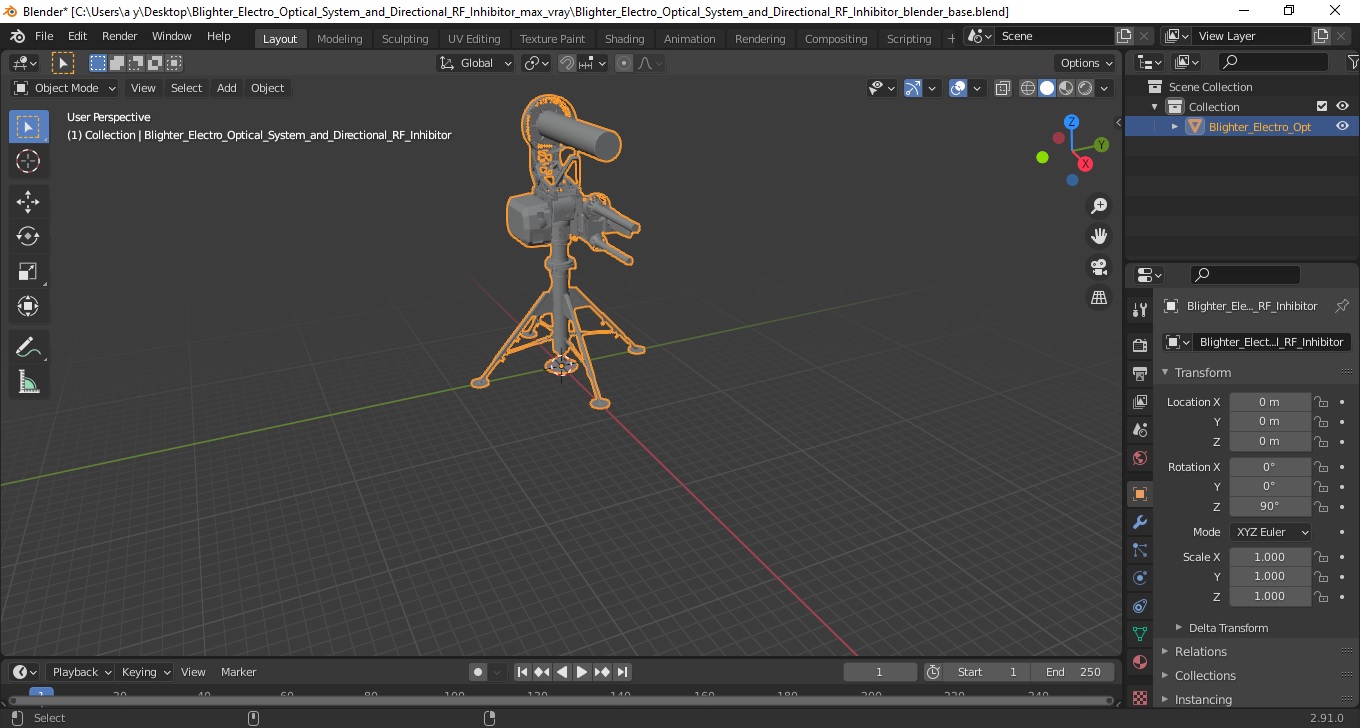Image resolution: width=1360 pixels, height=728 pixels.
Task: Open Global transform orientation dropdown
Action: pos(476,63)
